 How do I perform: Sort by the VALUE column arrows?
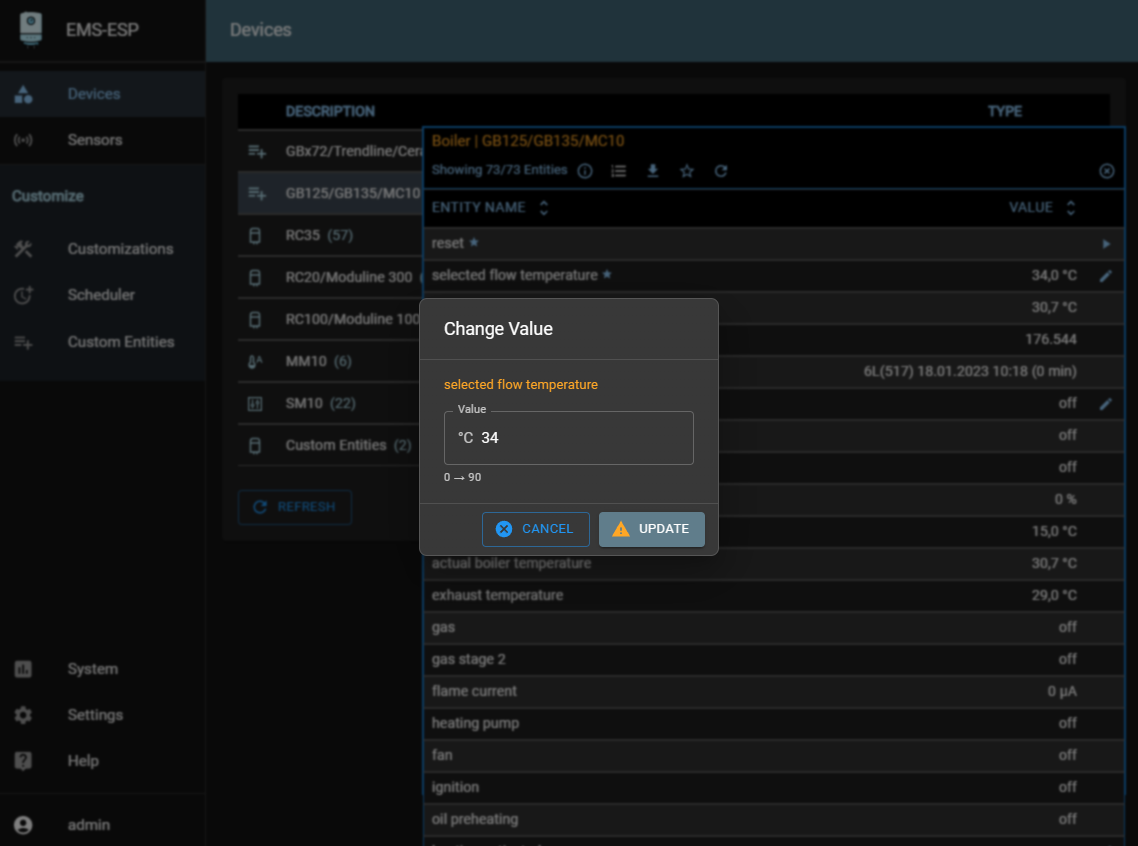point(1071,208)
